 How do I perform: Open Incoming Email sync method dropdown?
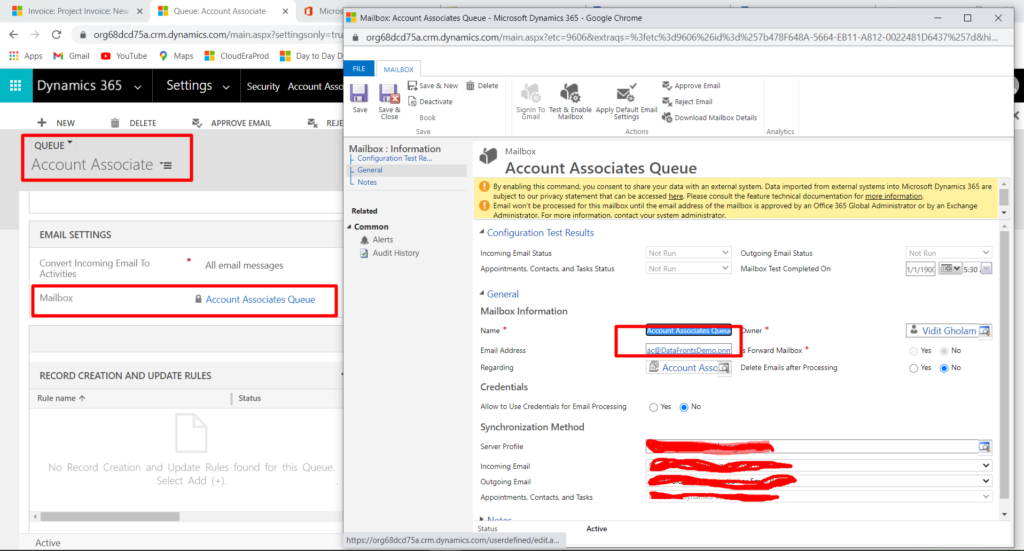coord(819,465)
